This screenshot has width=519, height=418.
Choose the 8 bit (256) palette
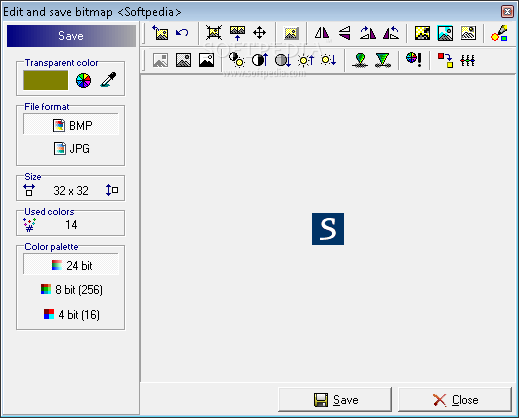71,289
